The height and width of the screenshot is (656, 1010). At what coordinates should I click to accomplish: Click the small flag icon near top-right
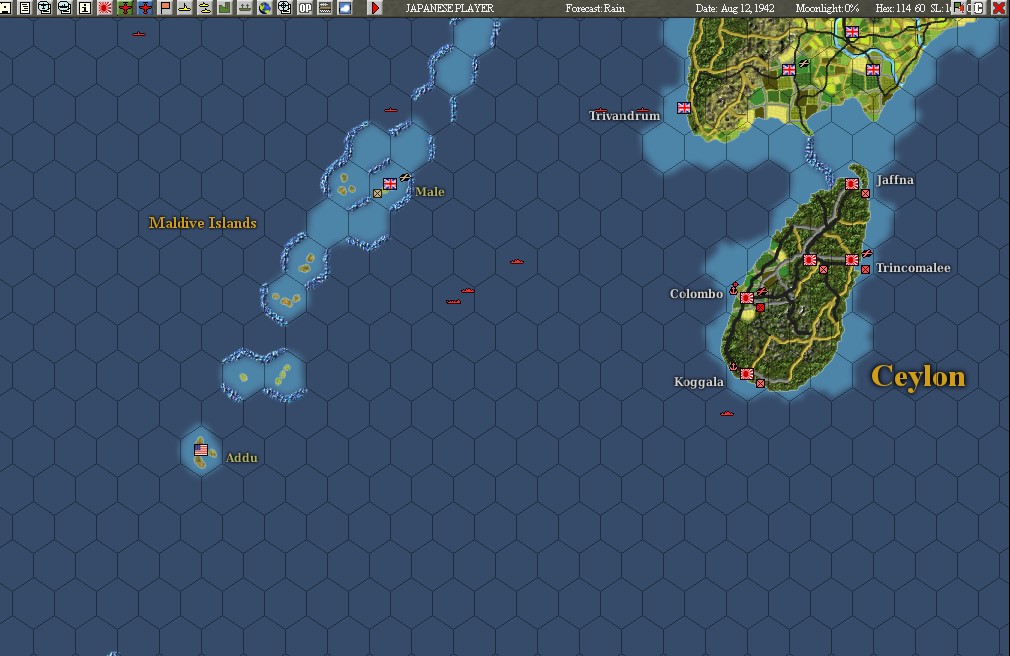[x=959, y=8]
